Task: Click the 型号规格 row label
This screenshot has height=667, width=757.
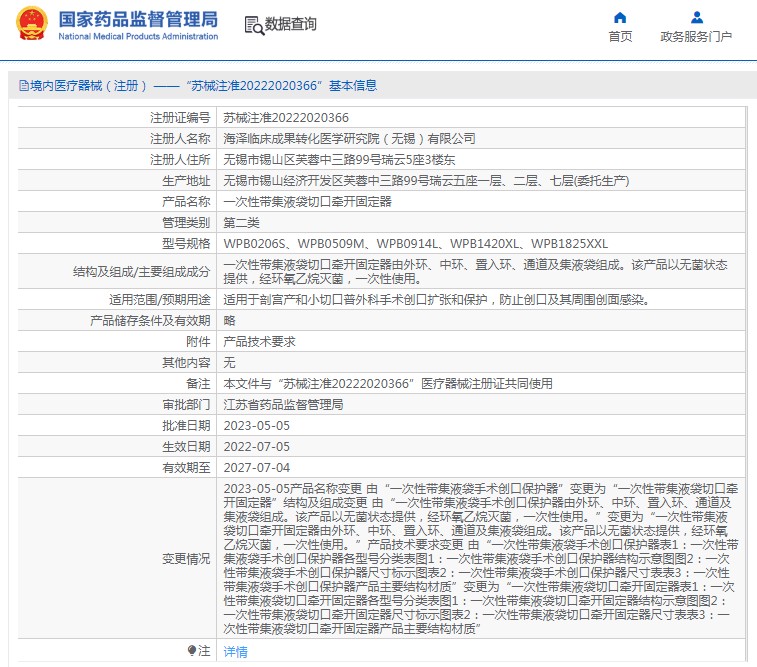Action: pos(186,244)
